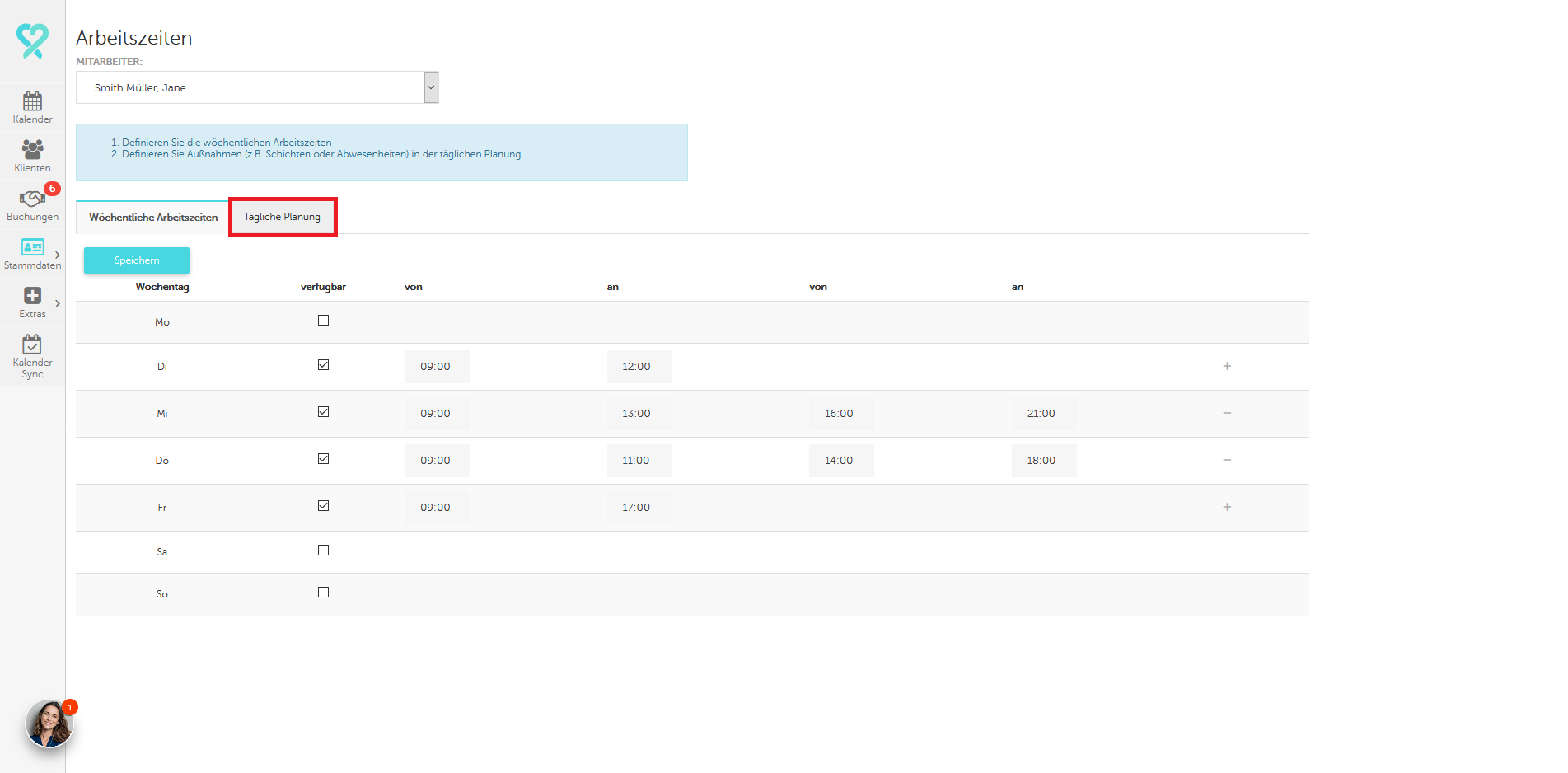Viewport: 1568px width, 773px height.
Task: Remove second time slot on Mittwoch row
Action: click(1227, 413)
